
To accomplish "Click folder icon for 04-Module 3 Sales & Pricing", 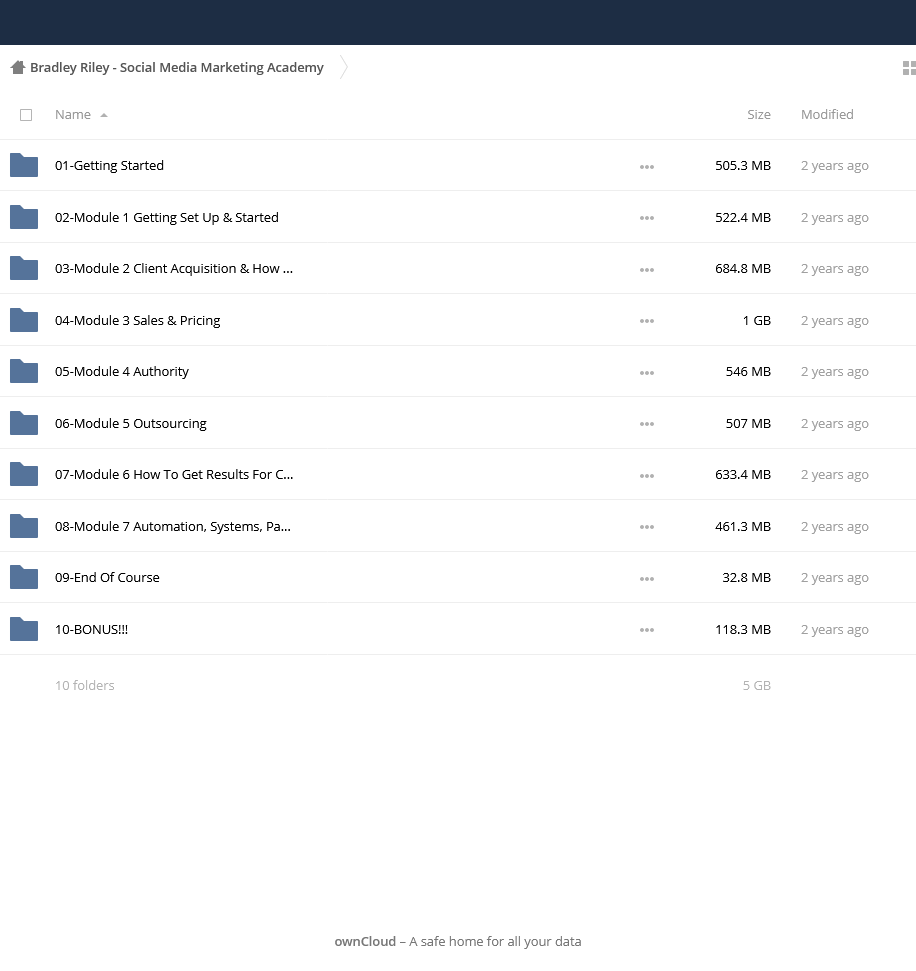I will 24,320.
